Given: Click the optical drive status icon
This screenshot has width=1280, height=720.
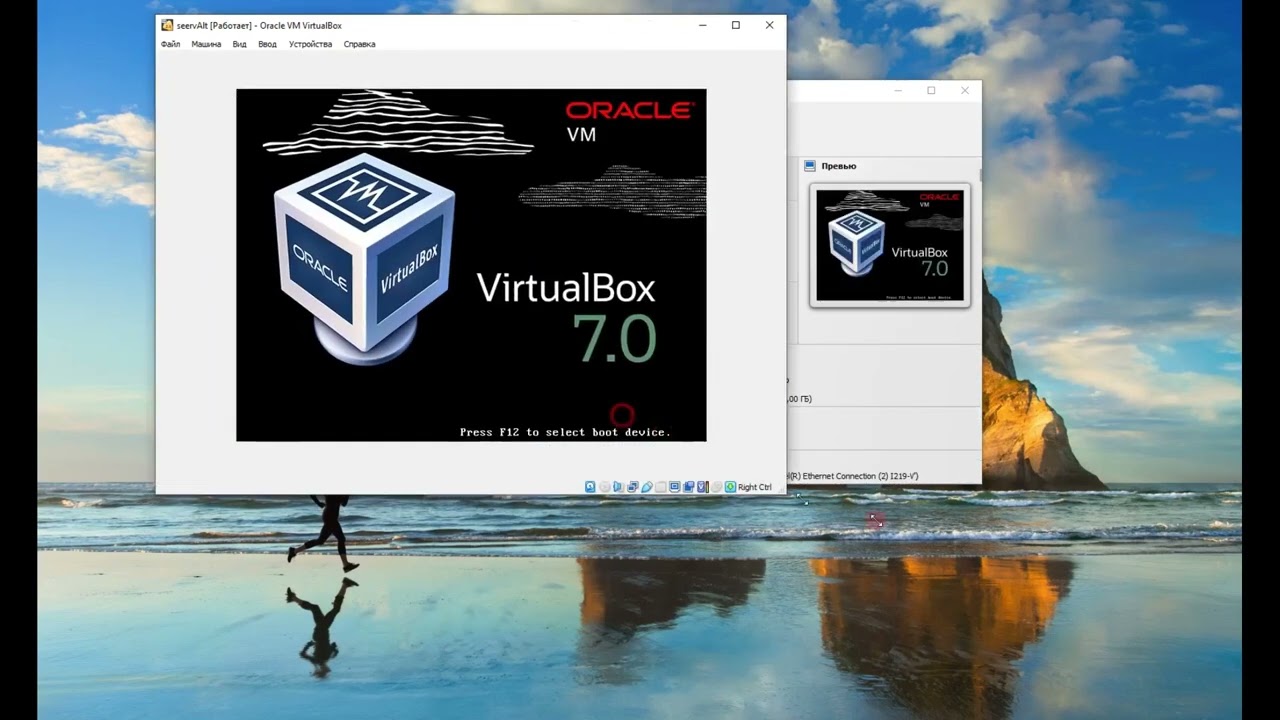Looking at the screenshot, I should pyautogui.click(x=604, y=487).
